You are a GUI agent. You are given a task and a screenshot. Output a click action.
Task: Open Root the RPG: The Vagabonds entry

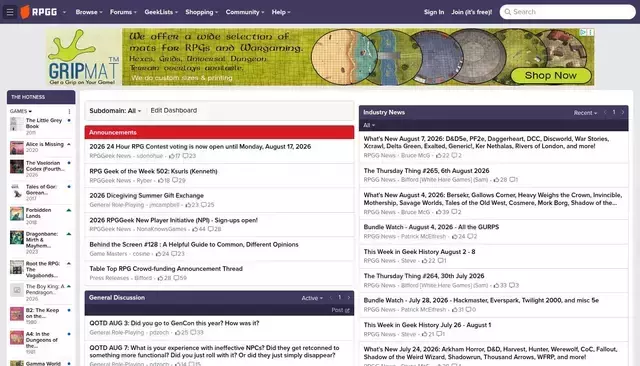[42, 269]
